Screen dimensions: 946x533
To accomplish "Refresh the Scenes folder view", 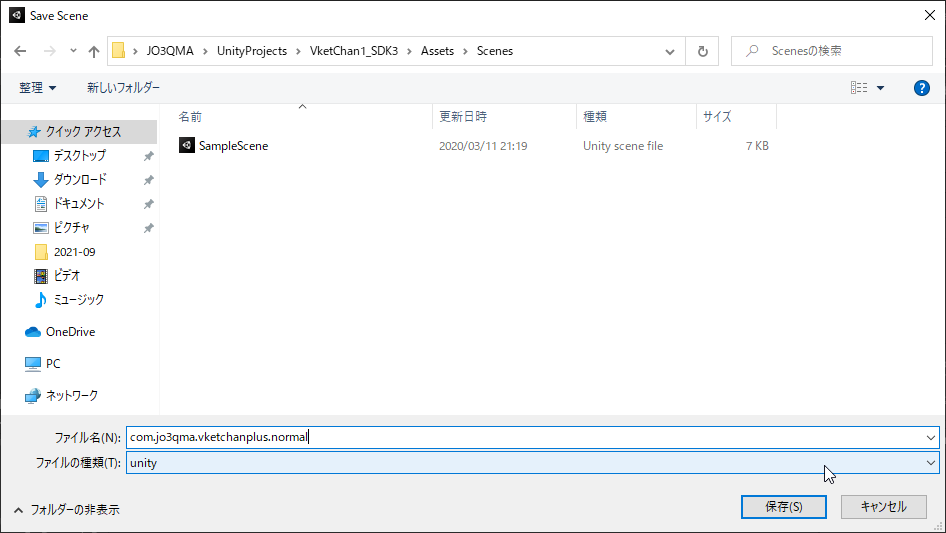I will [x=702, y=51].
